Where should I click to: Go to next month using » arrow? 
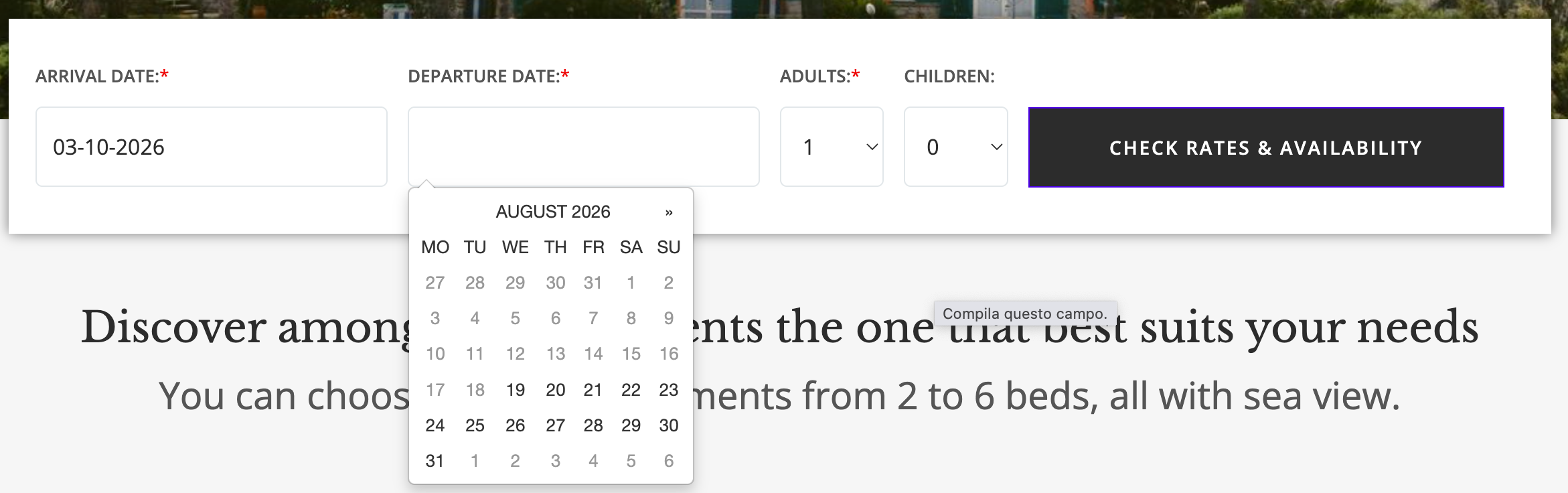coord(668,212)
